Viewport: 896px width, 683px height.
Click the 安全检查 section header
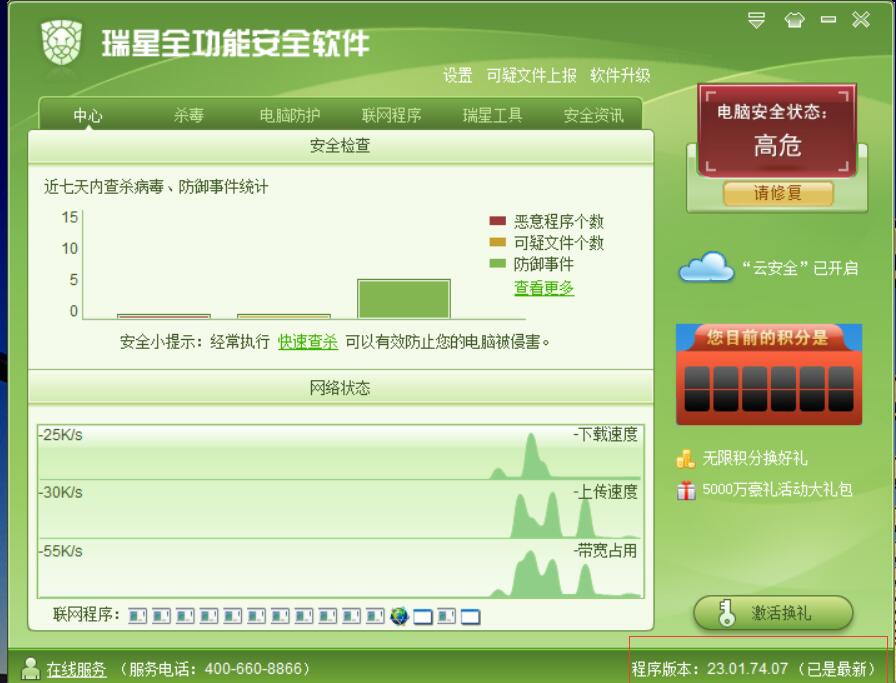(x=341, y=146)
